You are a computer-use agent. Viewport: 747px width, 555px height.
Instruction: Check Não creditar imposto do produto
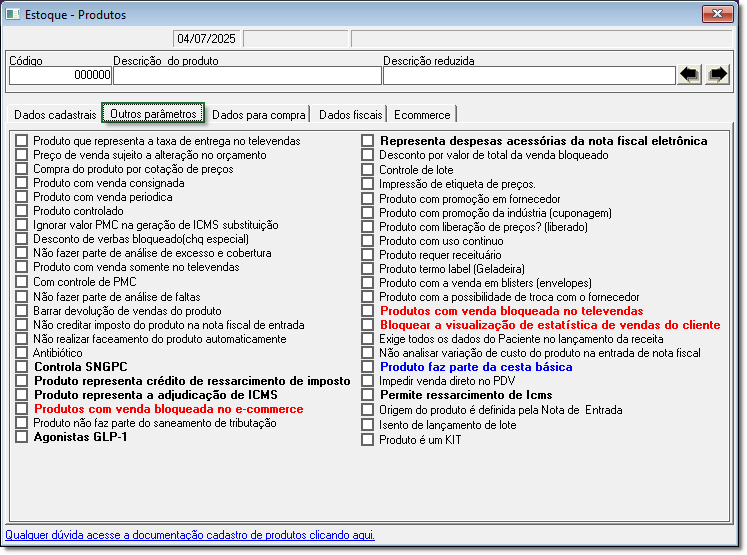click(x=21, y=325)
